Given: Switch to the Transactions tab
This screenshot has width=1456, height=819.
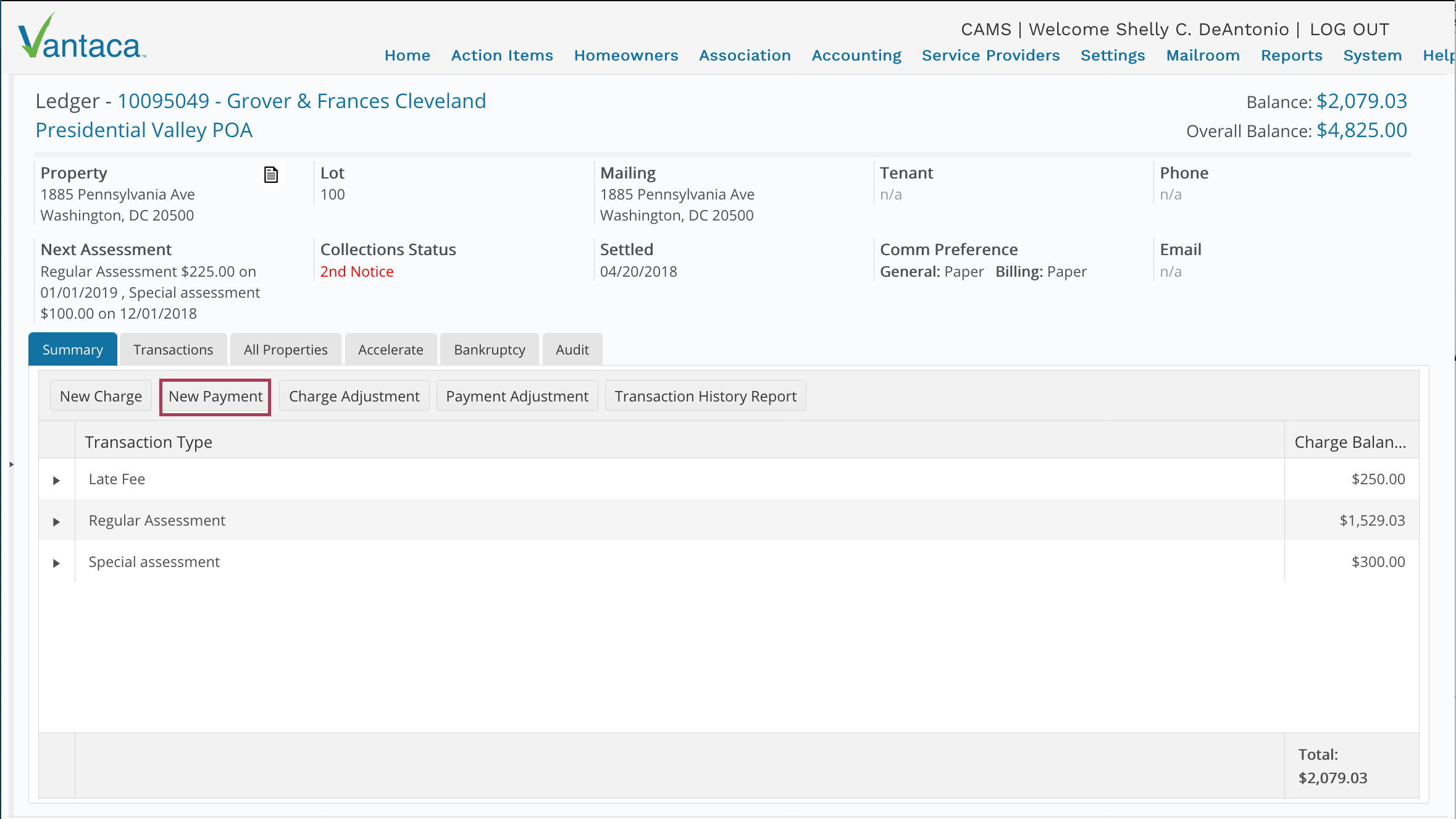Looking at the screenshot, I should pos(173,350).
